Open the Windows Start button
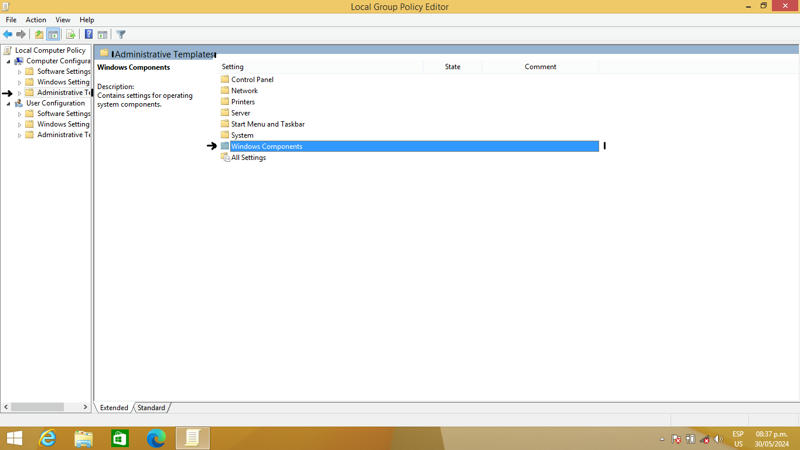The image size is (800, 450). [14, 438]
